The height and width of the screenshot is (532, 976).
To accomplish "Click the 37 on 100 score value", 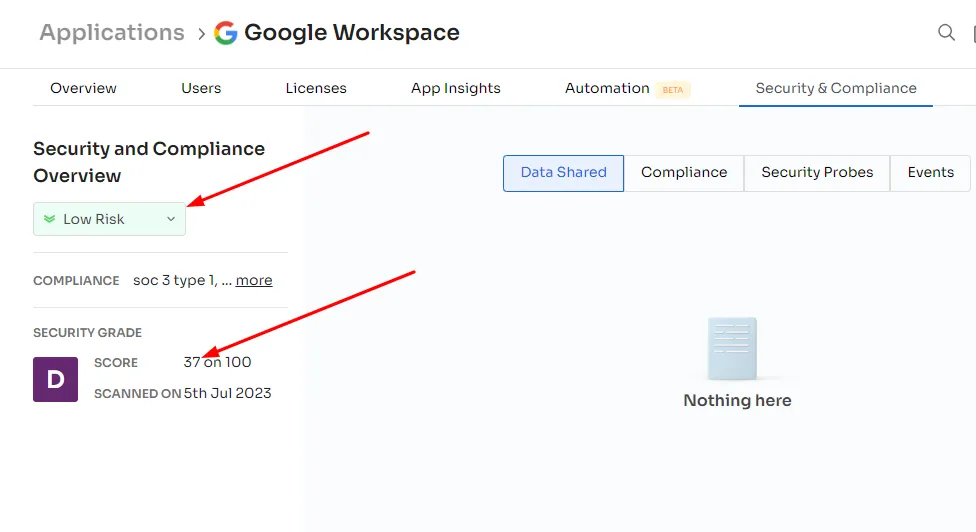I will [217, 362].
